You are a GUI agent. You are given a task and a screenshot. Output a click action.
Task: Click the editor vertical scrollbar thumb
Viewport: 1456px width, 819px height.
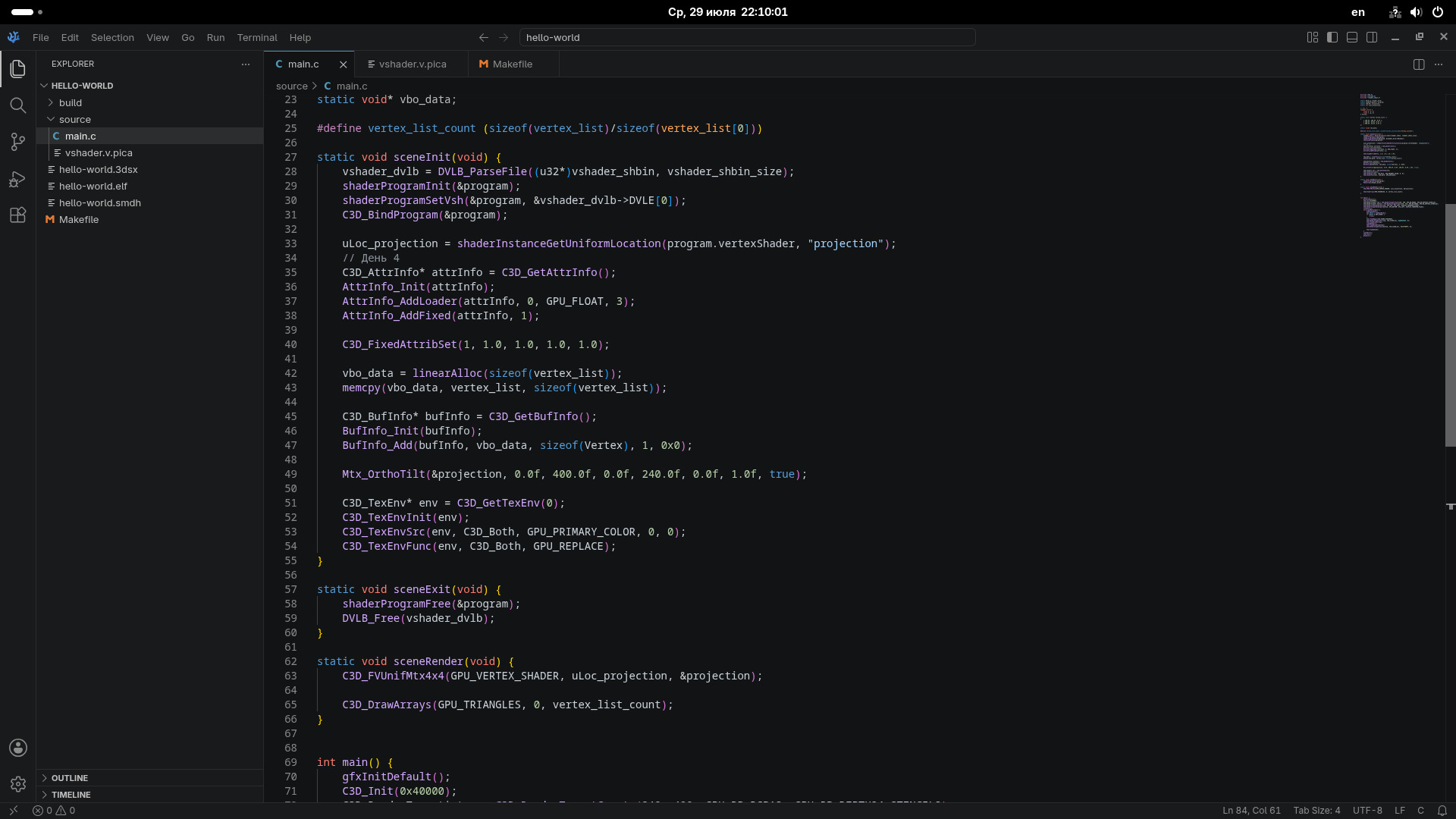1450,325
